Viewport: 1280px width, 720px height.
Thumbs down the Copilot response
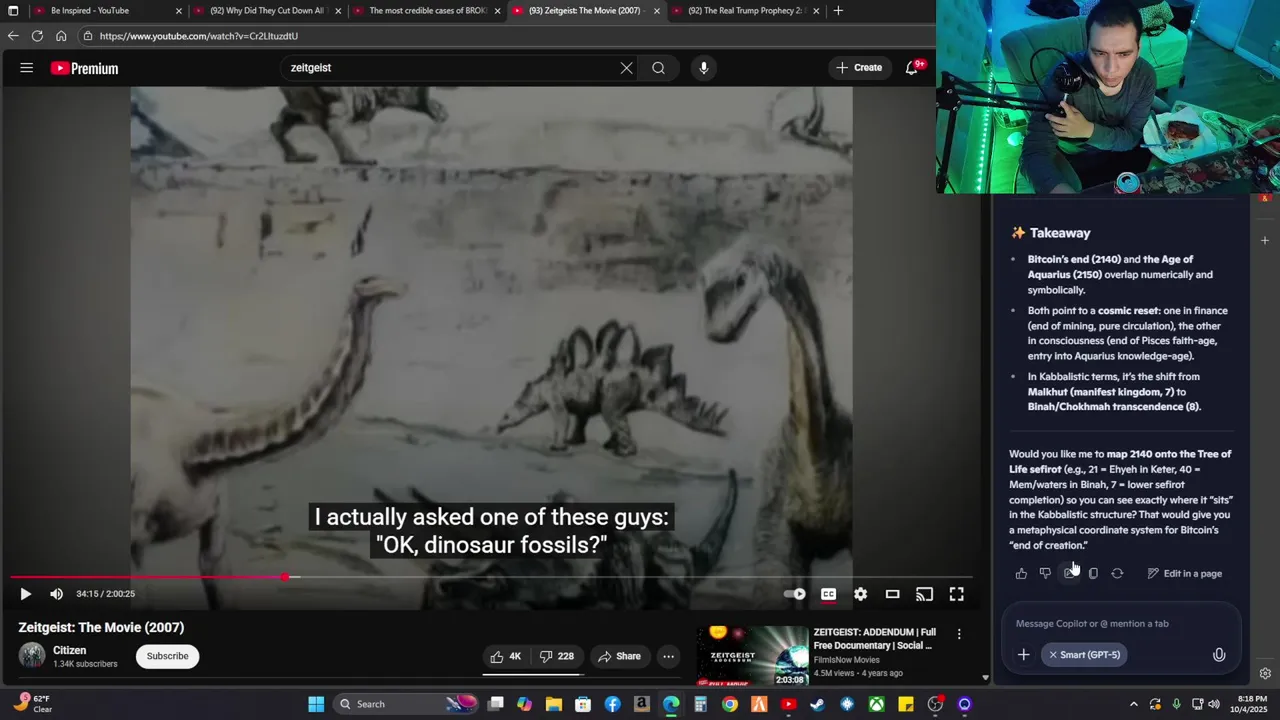click(x=1045, y=574)
